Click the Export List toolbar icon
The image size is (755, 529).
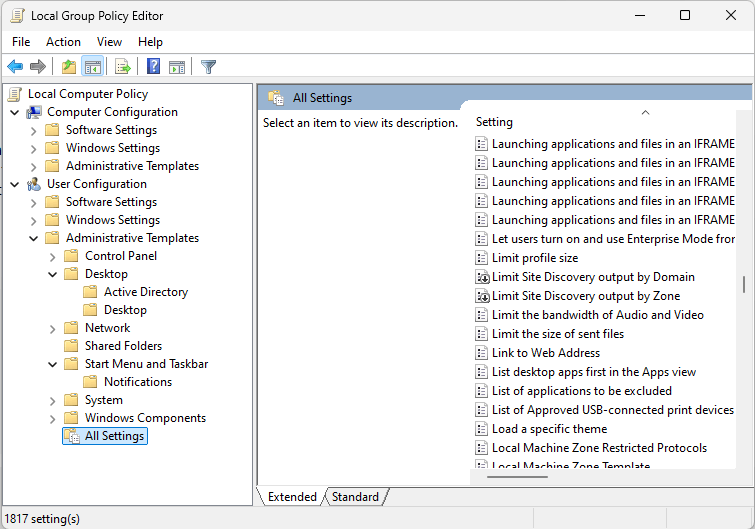pyautogui.click(x=123, y=66)
